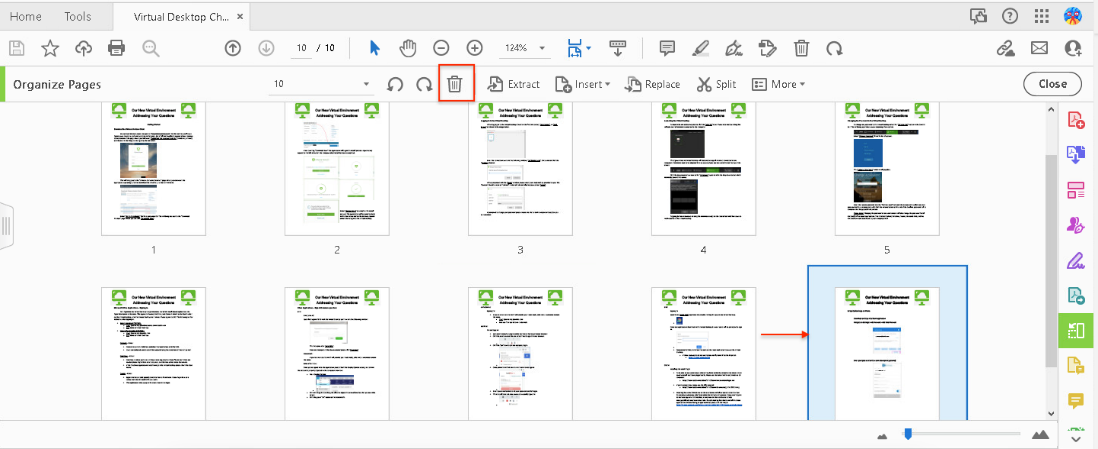Go to previous page arrow
Screen dimensions: 1098x449
click(x=233, y=48)
